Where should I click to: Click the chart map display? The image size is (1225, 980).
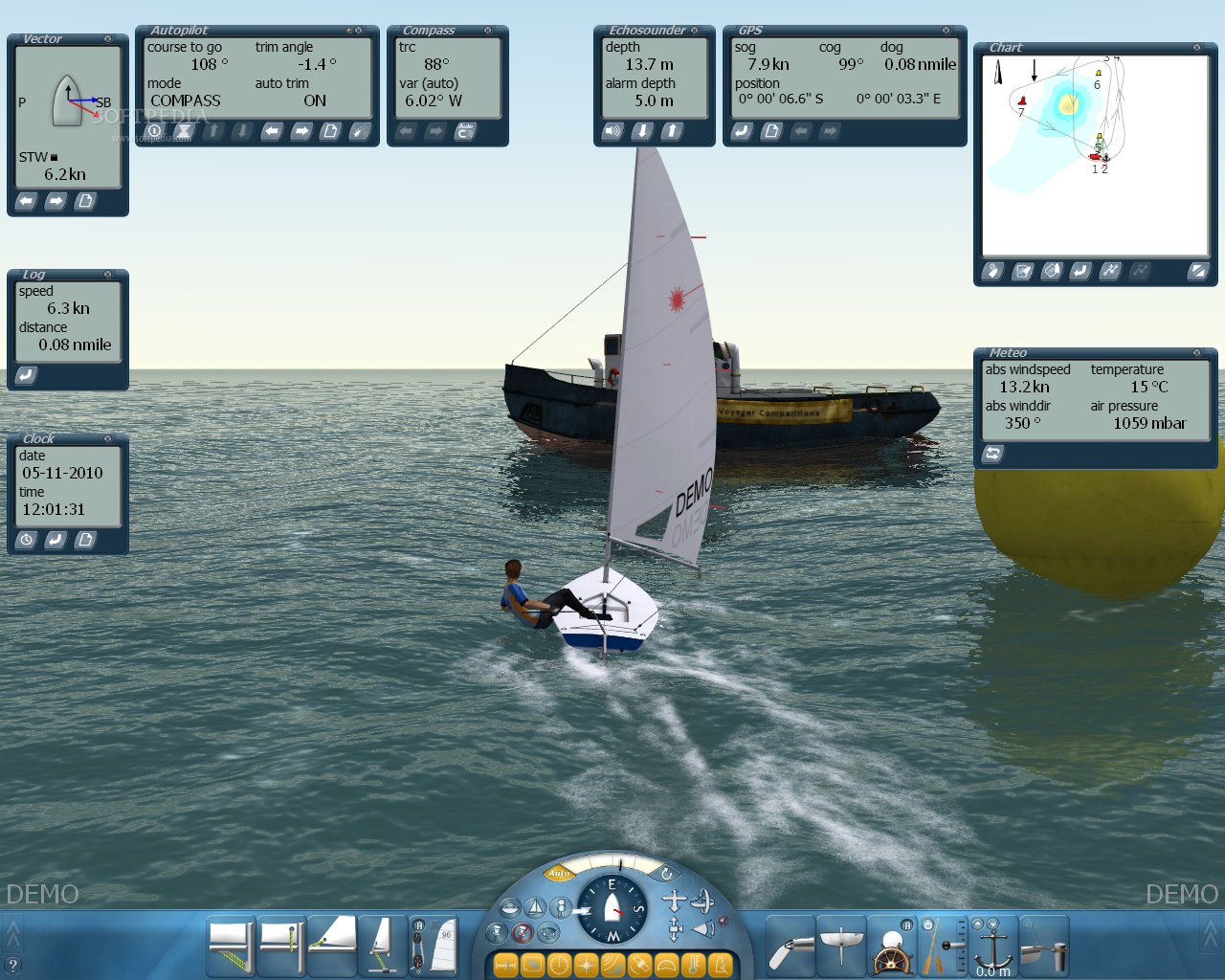pyautogui.click(x=1096, y=155)
